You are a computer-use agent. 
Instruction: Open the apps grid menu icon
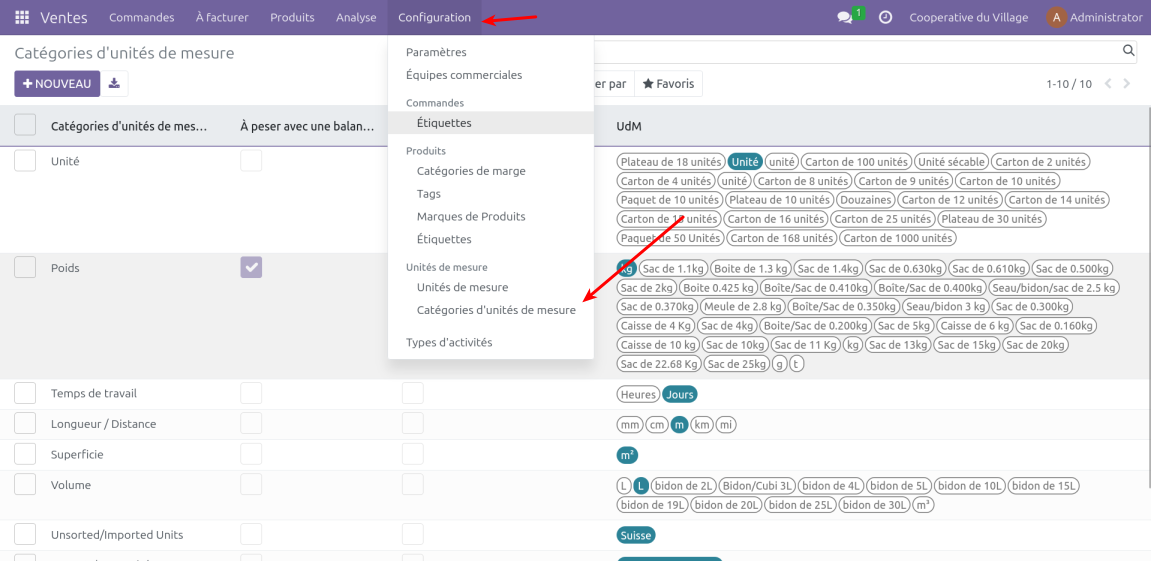tap(22, 17)
